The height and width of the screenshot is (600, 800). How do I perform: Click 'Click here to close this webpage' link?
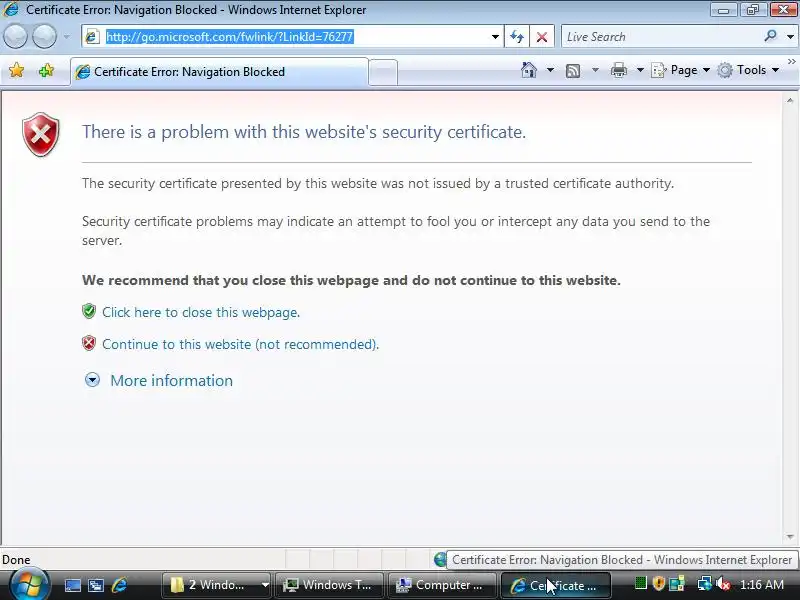click(201, 312)
